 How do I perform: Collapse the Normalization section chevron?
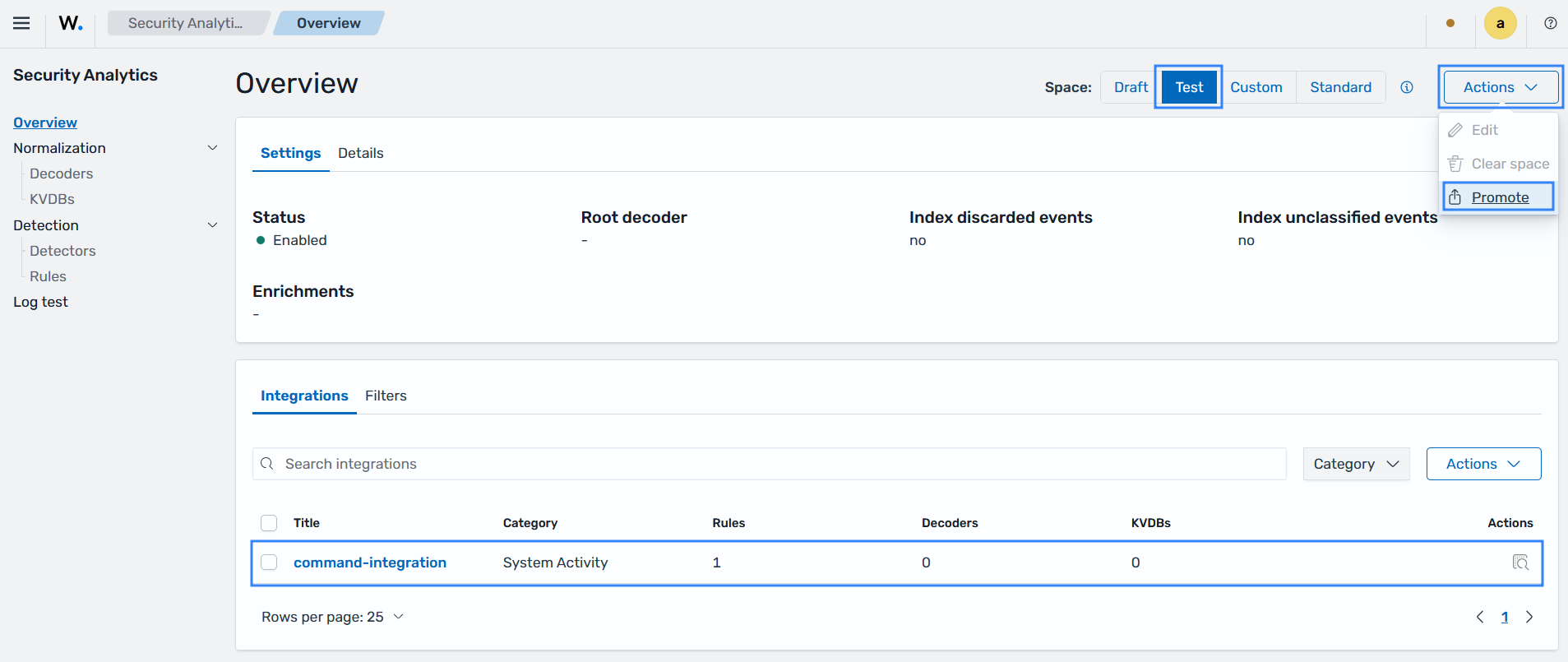tap(212, 148)
